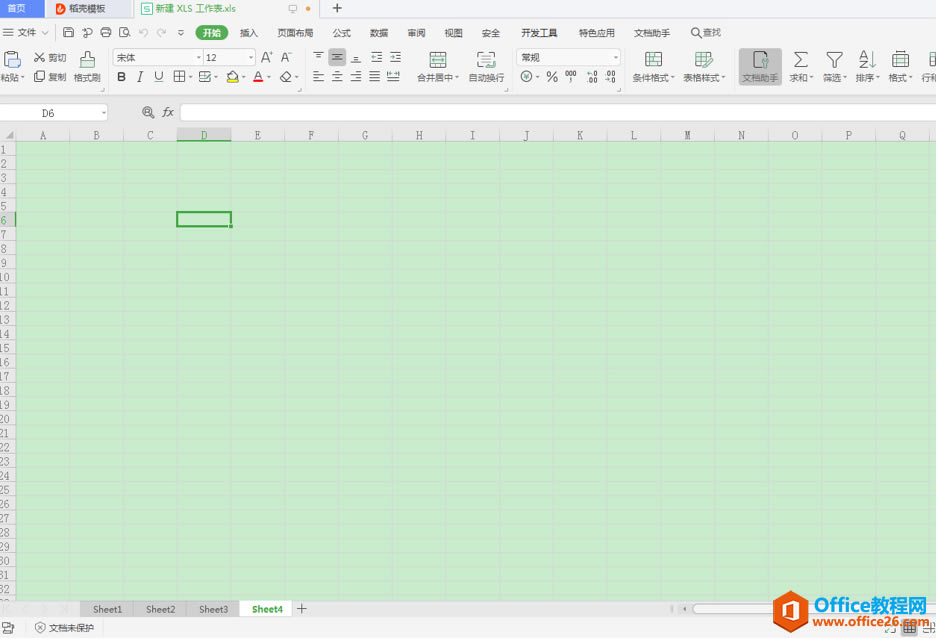Toggle bold formatting on selected cell
Screen dimensions: 936x639
(121, 77)
